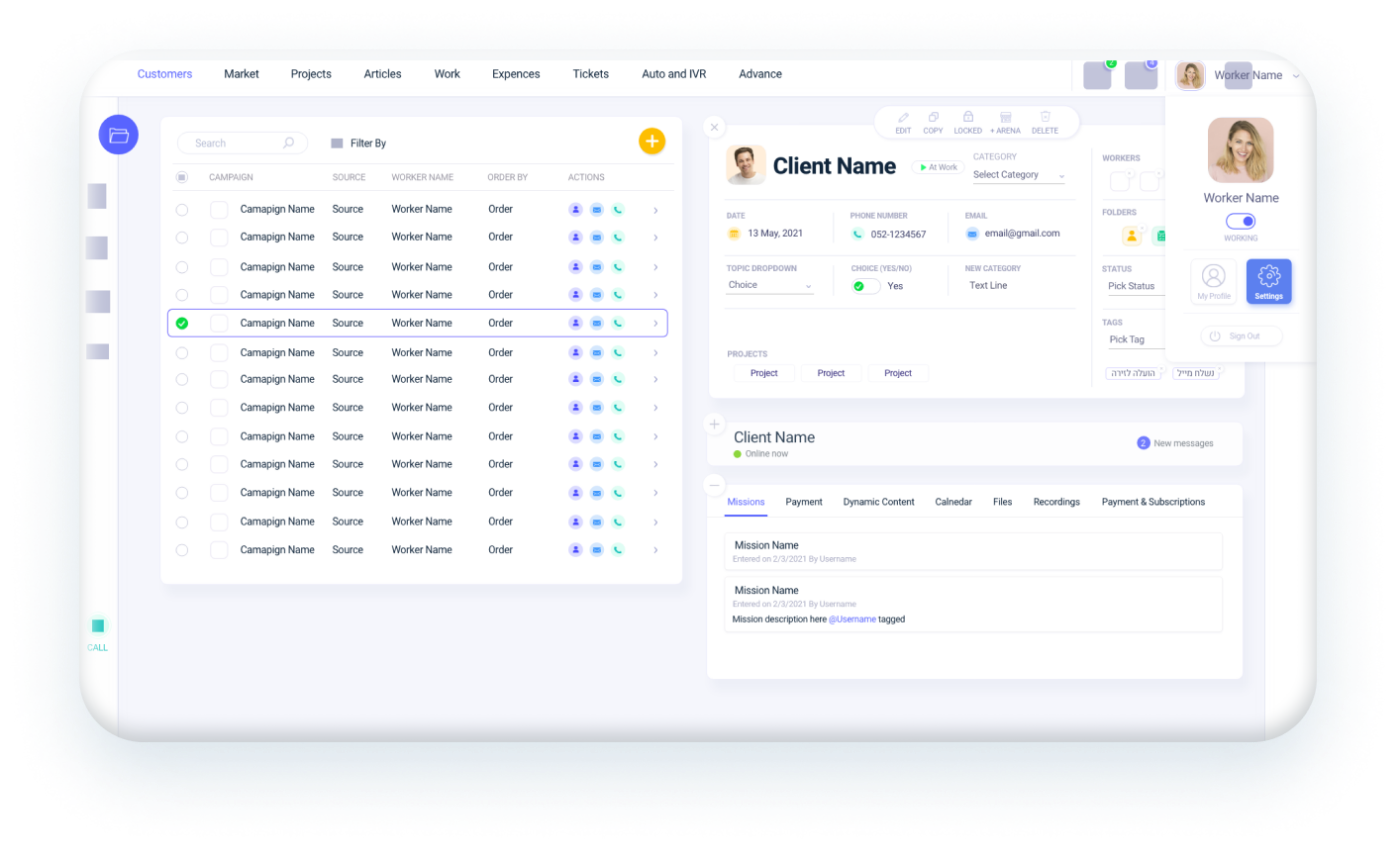Click the client profile photo thumbnail

[x=746, y=165]
